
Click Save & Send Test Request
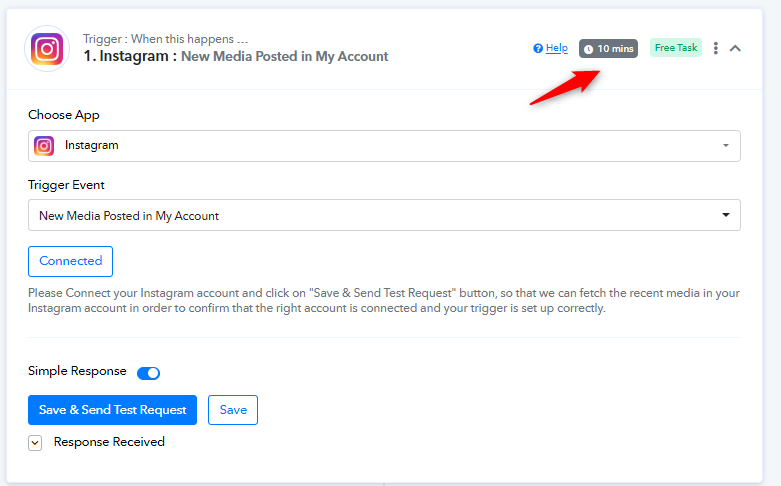pos(112,410)
